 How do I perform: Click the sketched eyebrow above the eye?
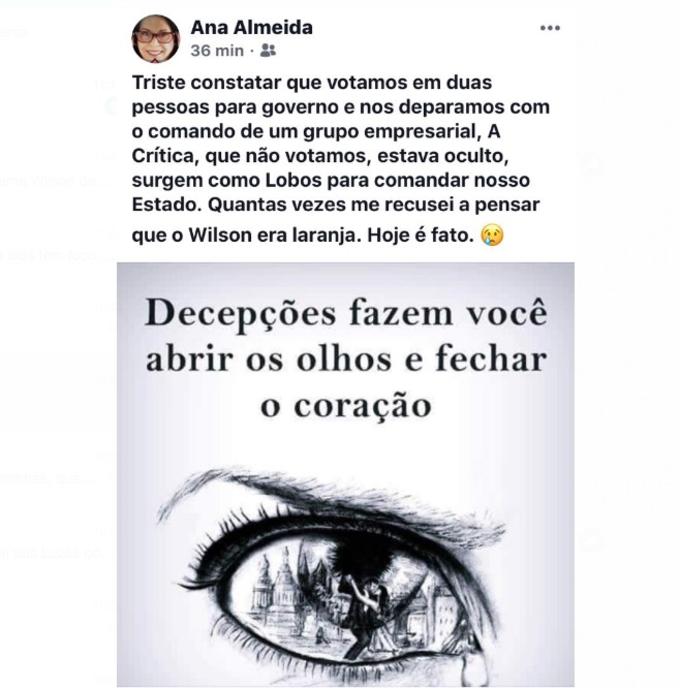[331, 502]
